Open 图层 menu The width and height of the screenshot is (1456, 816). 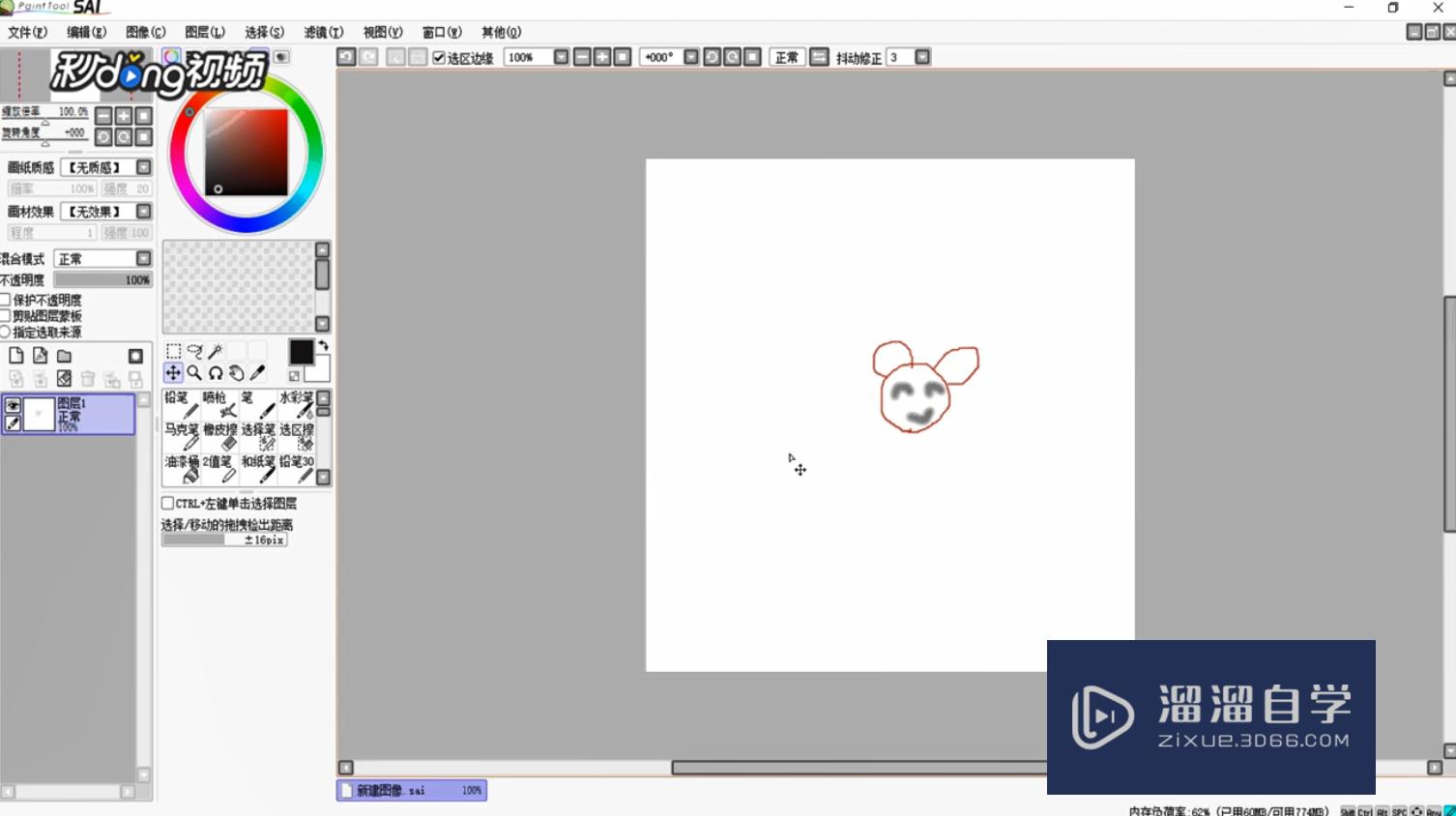click(204, 32)
